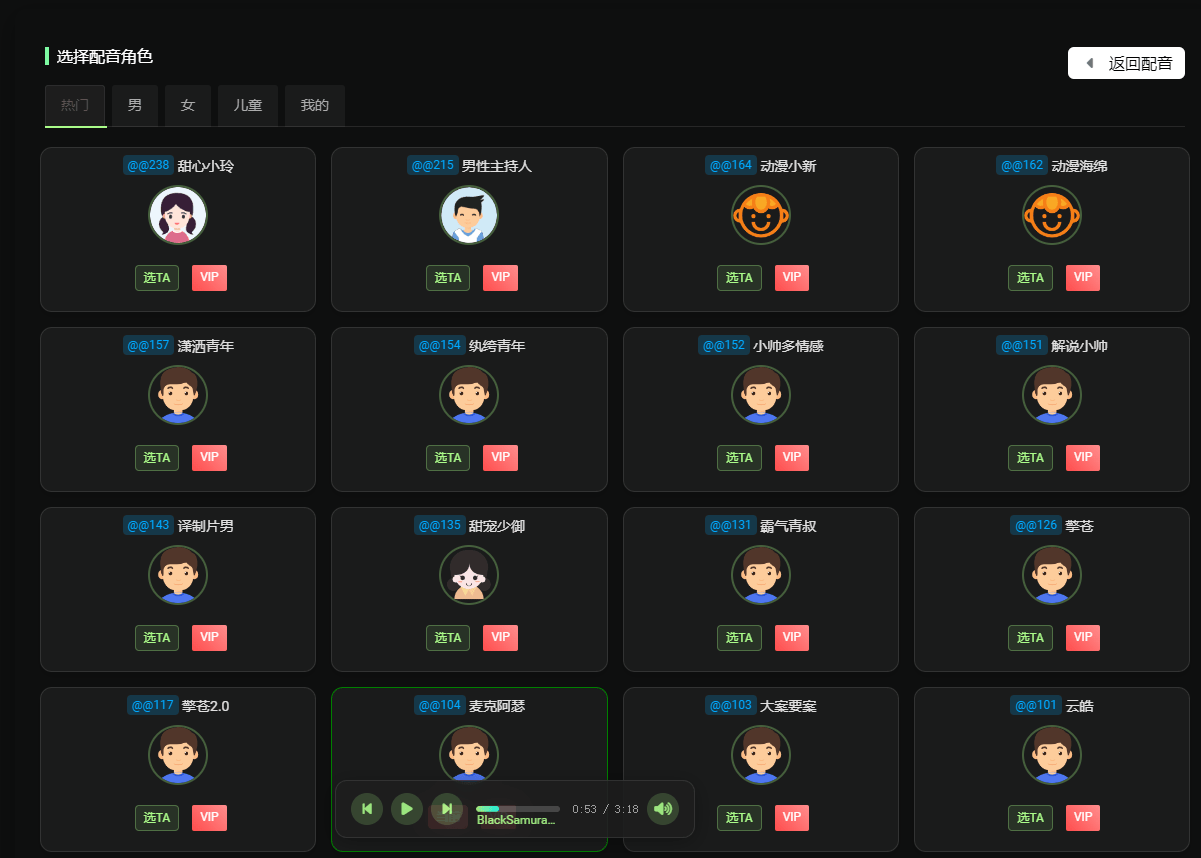Click VIP badge on 解说小帅 card

[x=1083, y=457]
